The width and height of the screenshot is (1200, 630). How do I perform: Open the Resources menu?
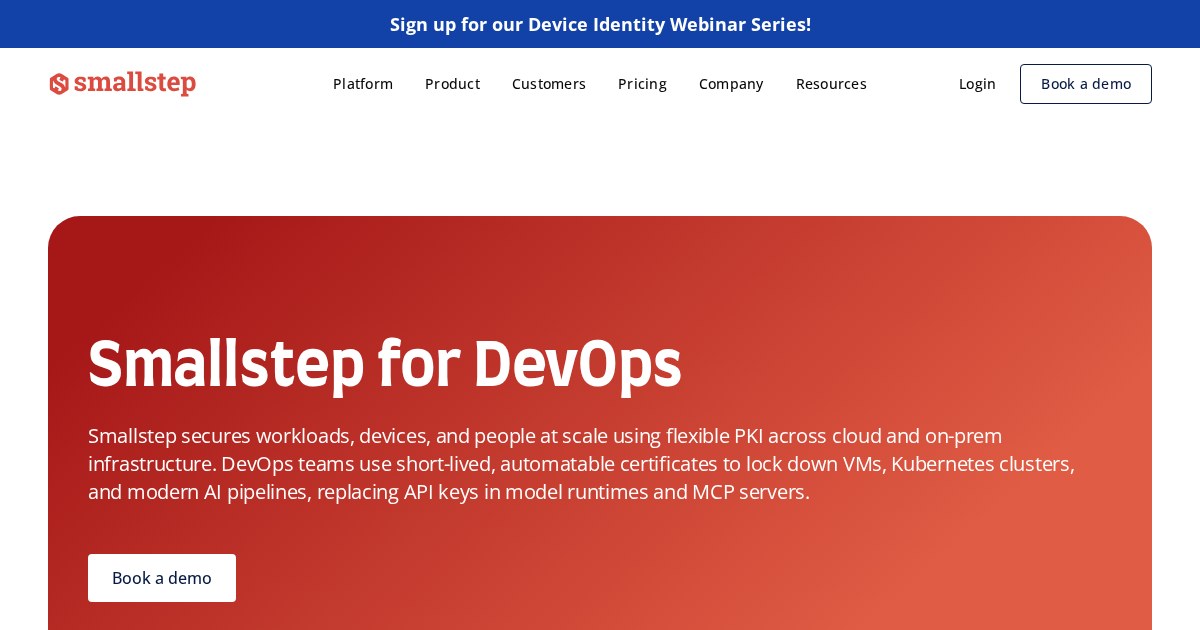click(x=831, y=84)
